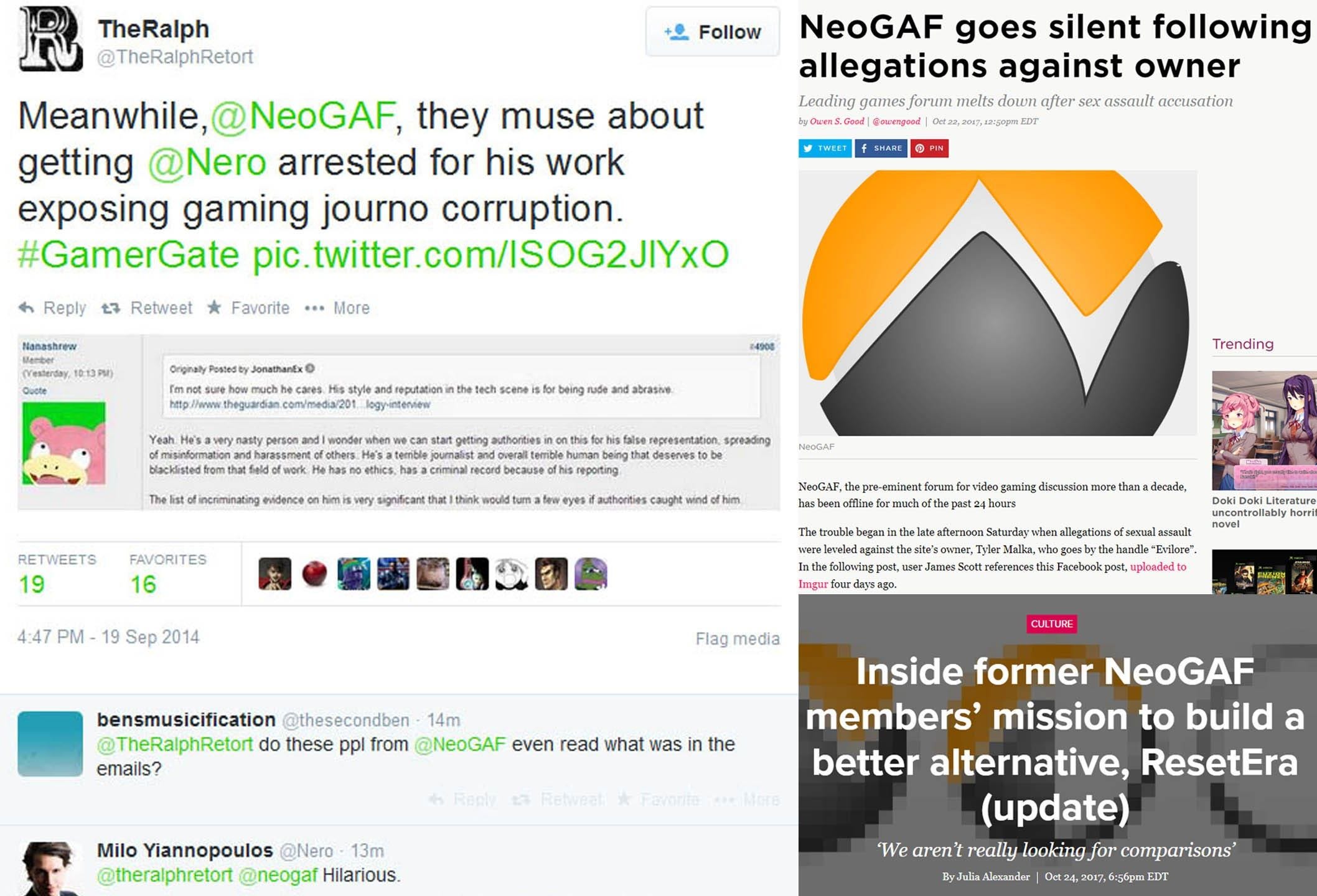Screen dimensions: 1317x896
Task: Favorite the main tweet with star
Action: pos(248,307)
